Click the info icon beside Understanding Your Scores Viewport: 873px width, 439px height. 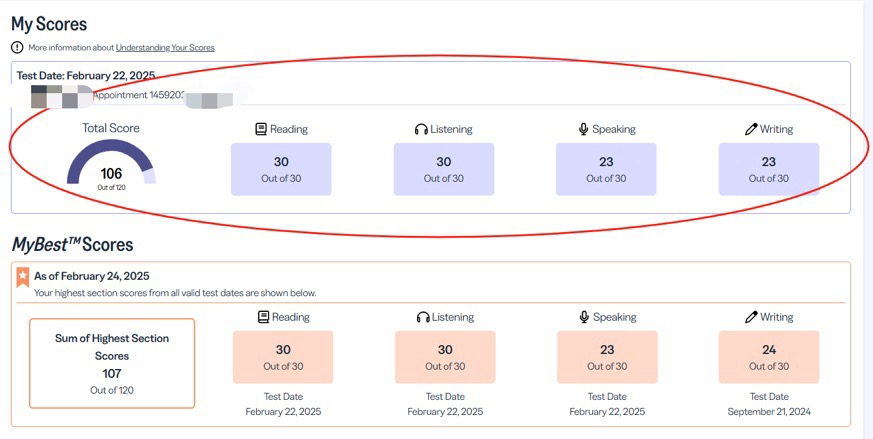(x=17, y=47)
